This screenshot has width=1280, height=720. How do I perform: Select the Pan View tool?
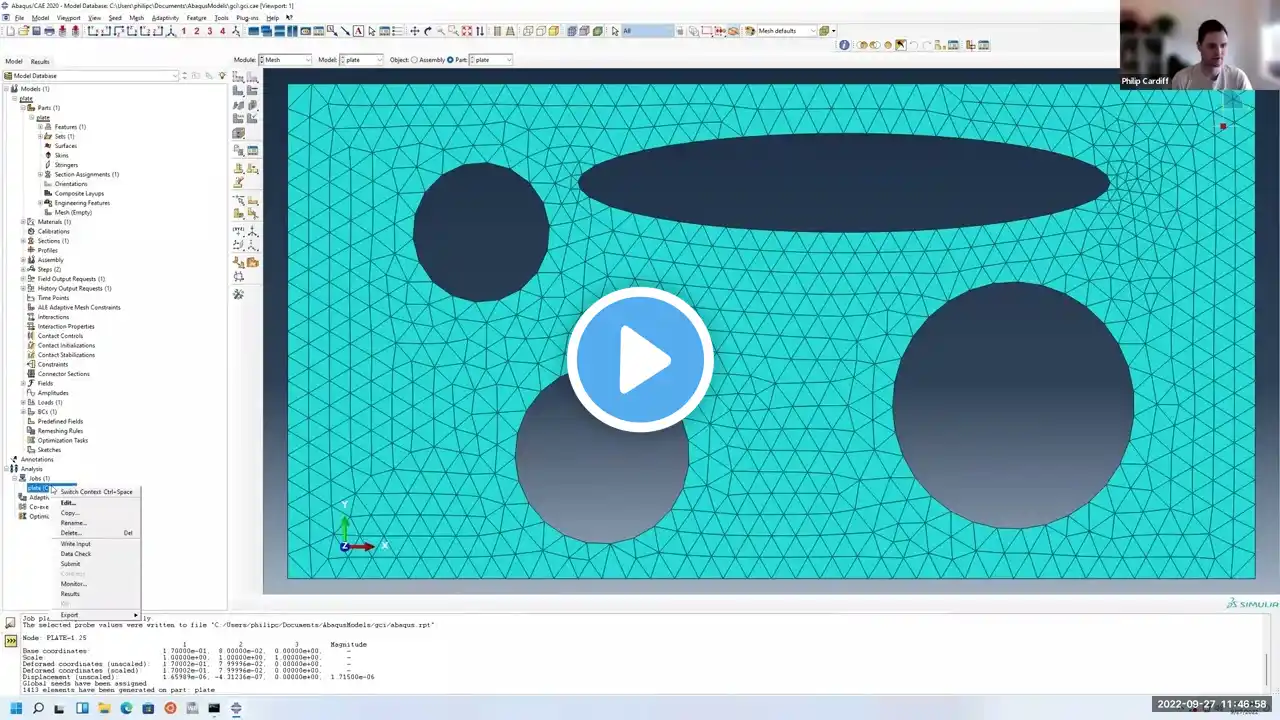tap(415, 31)
